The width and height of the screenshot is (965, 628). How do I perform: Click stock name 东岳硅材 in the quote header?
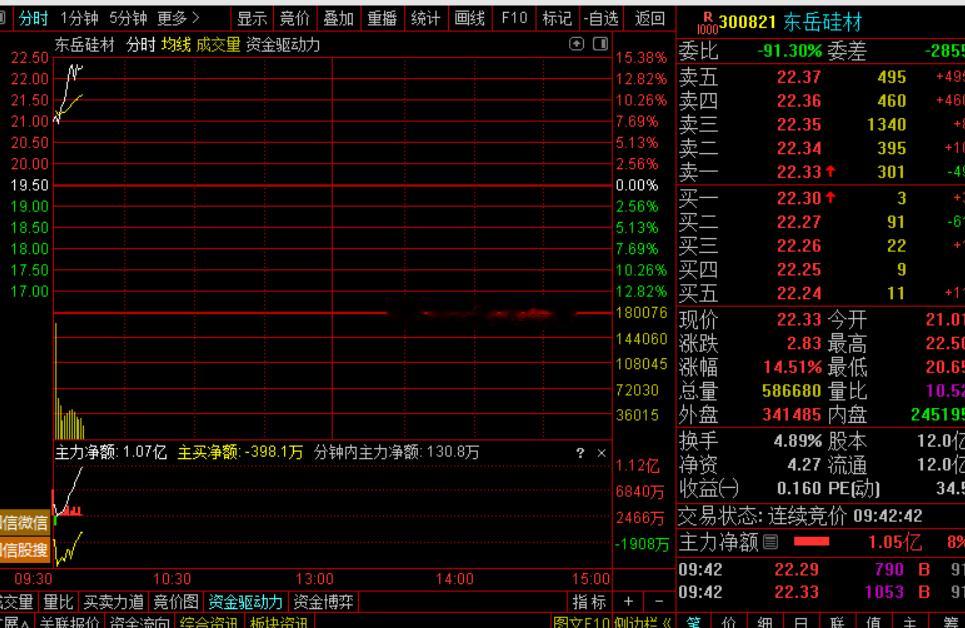(823, 22)
